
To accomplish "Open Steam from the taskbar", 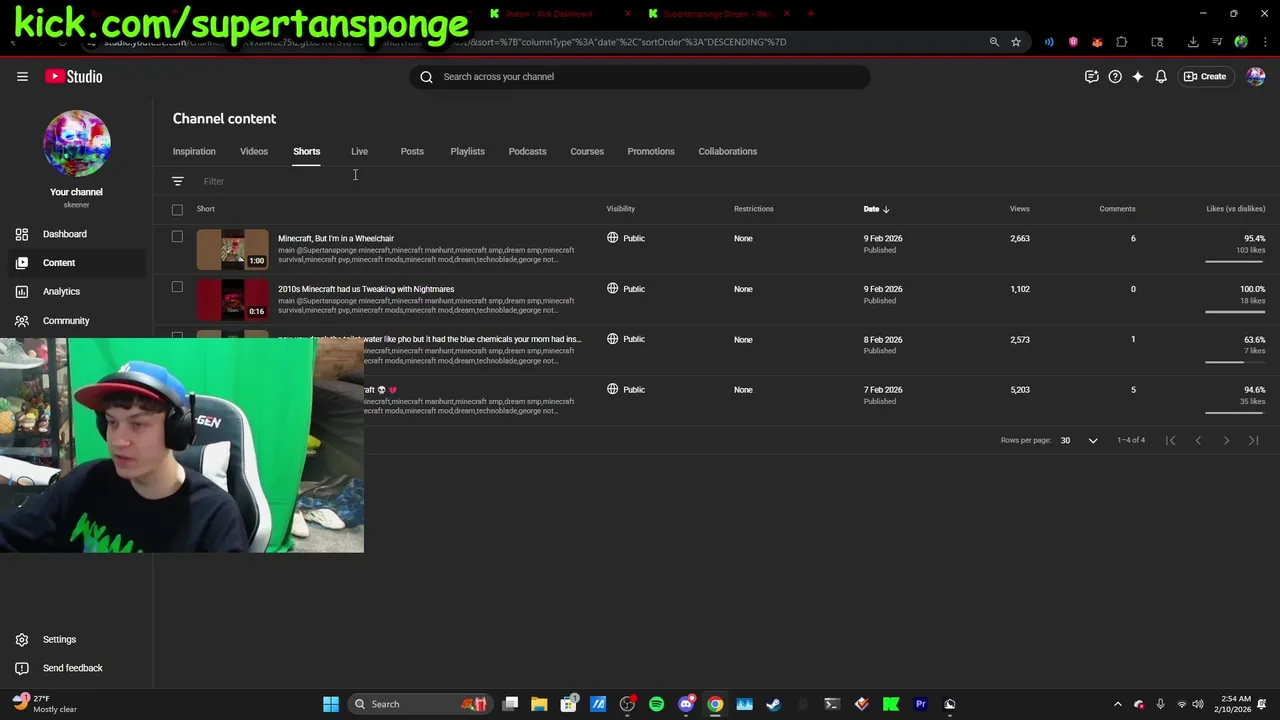I will 773,704.
